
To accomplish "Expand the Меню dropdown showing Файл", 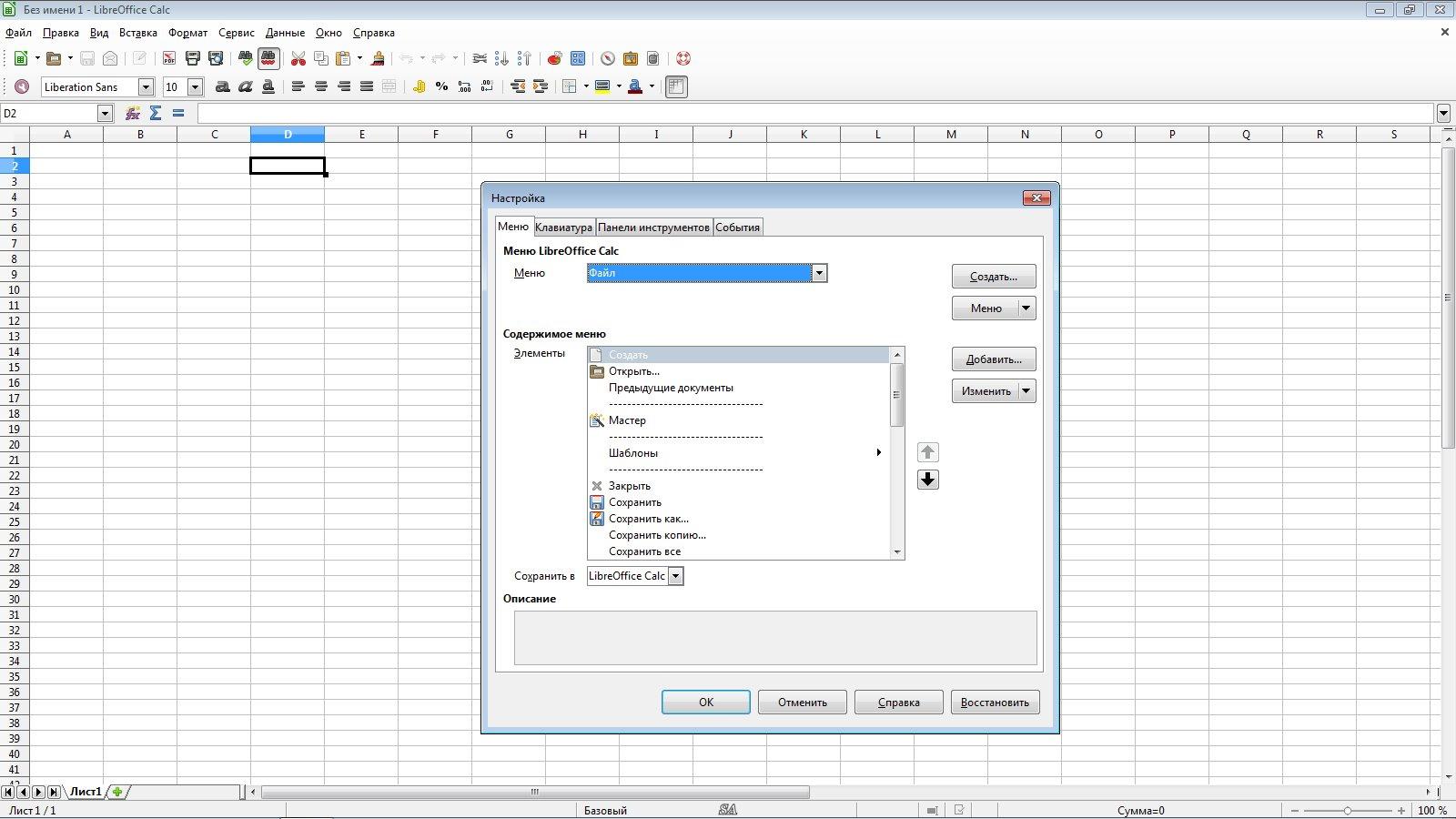I will 819,273.
